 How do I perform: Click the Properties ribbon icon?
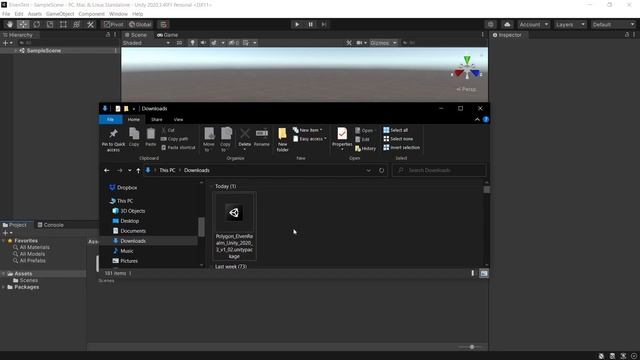(342, 138)
